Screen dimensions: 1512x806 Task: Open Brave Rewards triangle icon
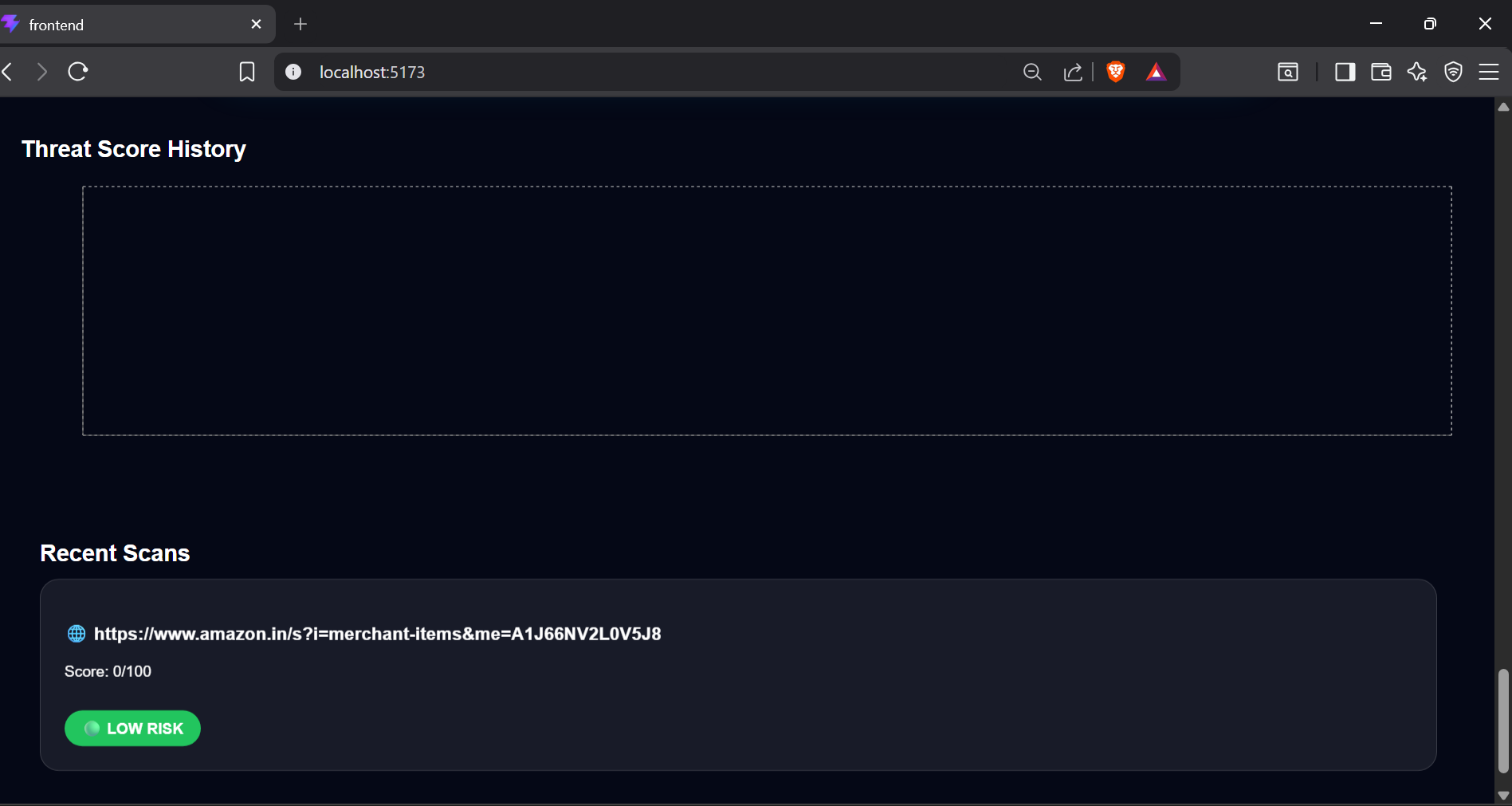pyautogui.click(x=1156, y=72)
